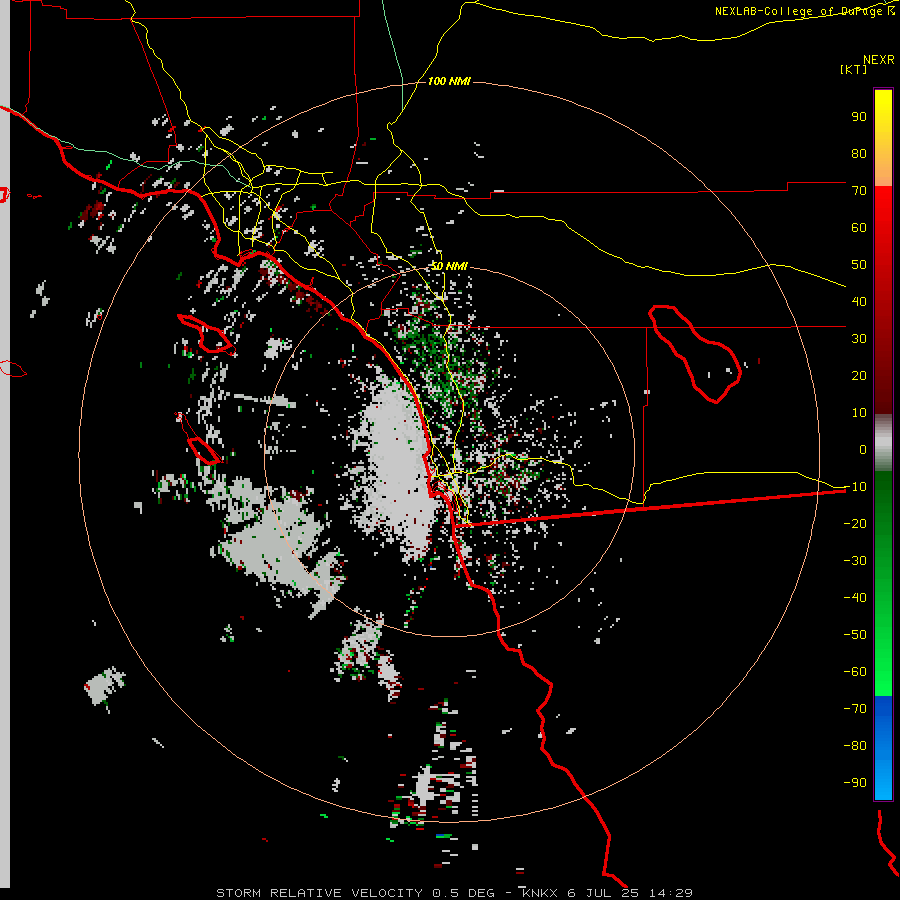900x900 pixels.
Task: Click the blue bottom segment of the velocity scale
Action: point(883,747)
